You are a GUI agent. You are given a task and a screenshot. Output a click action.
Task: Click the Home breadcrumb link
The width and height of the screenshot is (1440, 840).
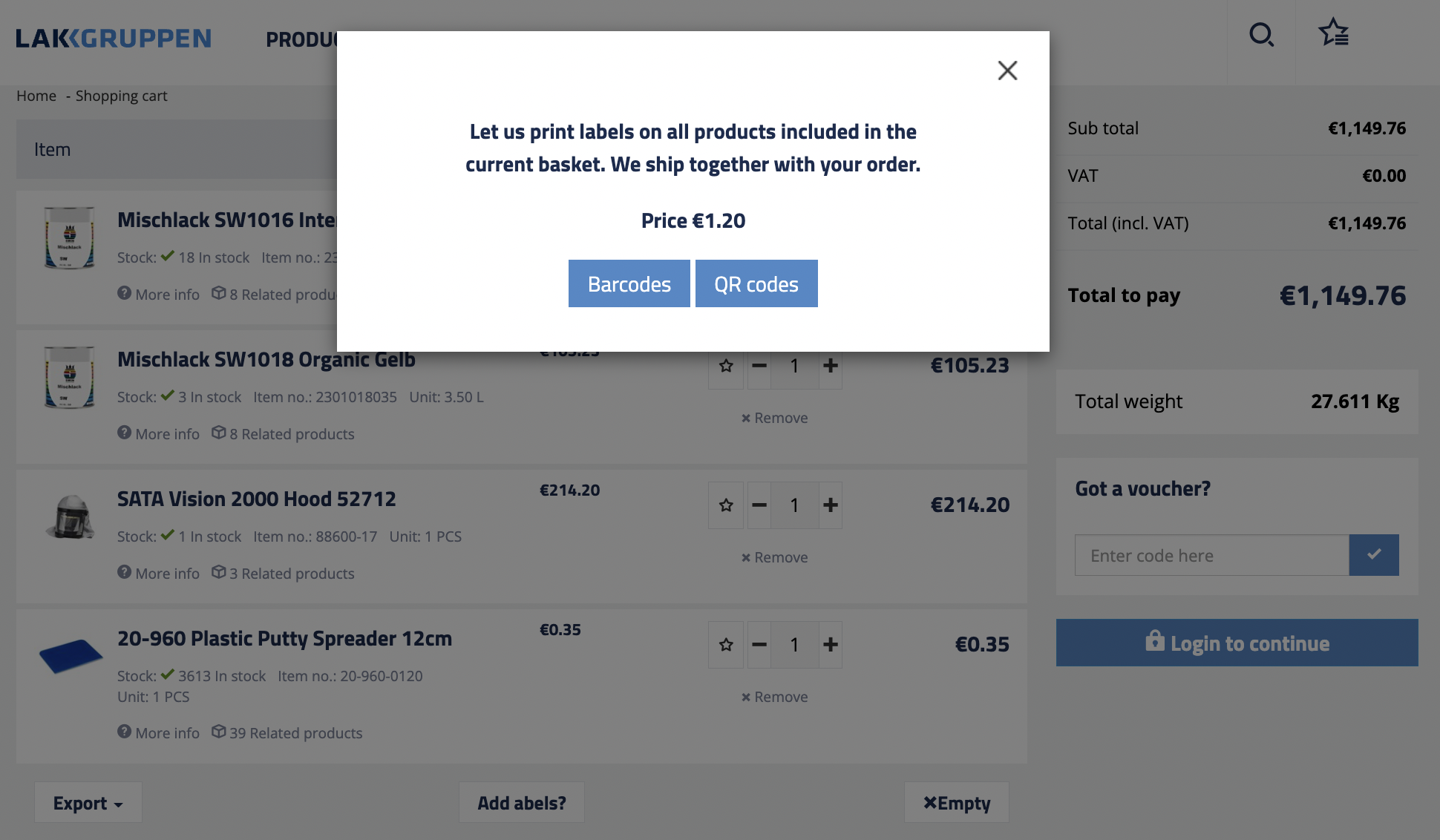coord(36,96)
